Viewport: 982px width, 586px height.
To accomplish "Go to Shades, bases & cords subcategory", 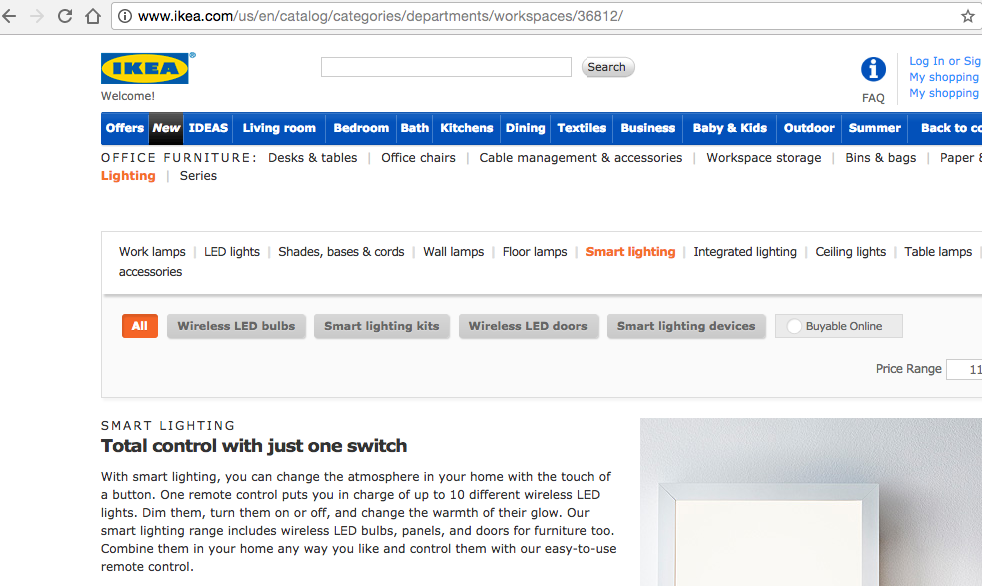I will click(341, 252).
